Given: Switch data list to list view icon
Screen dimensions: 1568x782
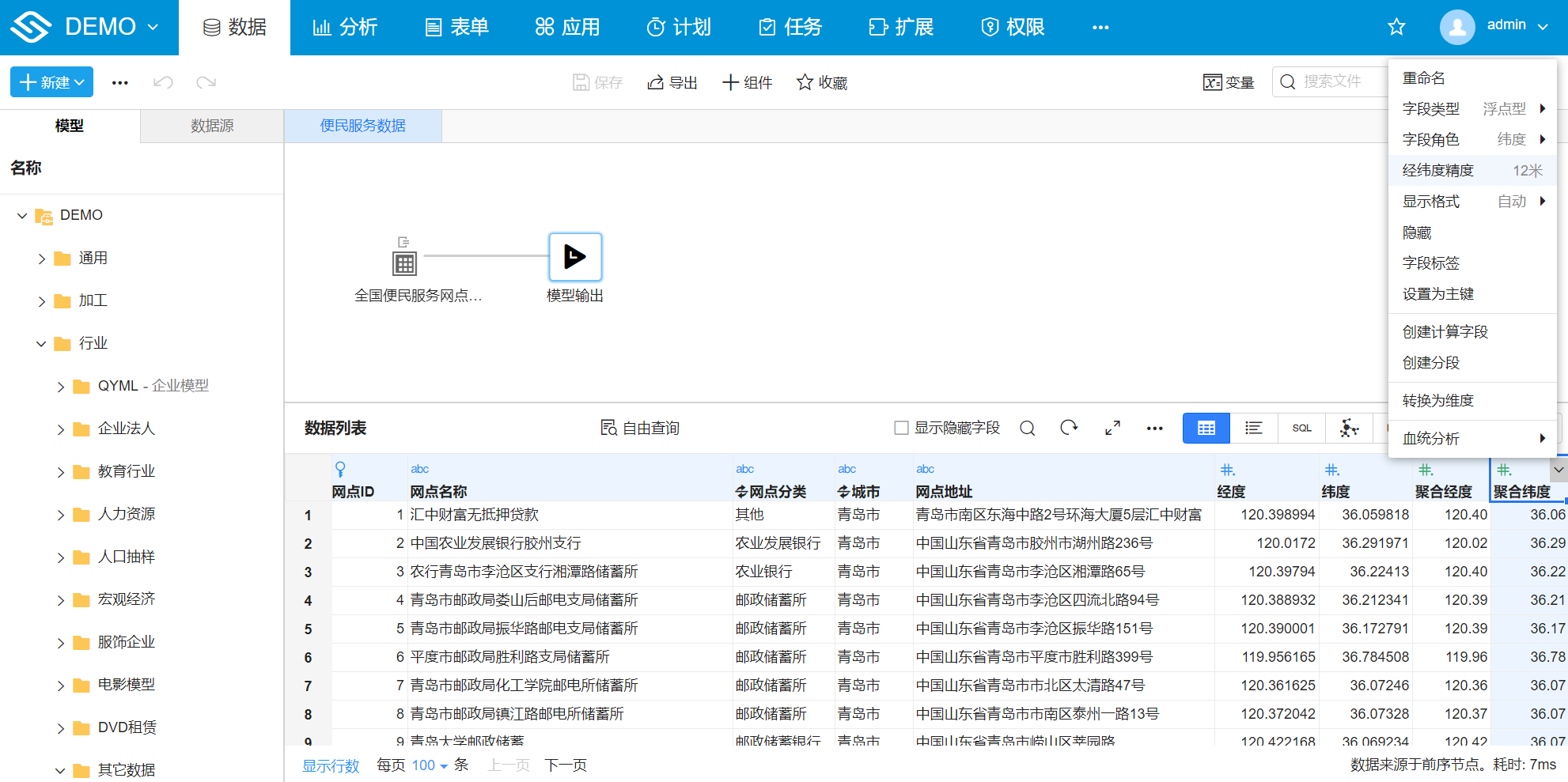Looking at the screenshot, I should tap(1253, 428).
